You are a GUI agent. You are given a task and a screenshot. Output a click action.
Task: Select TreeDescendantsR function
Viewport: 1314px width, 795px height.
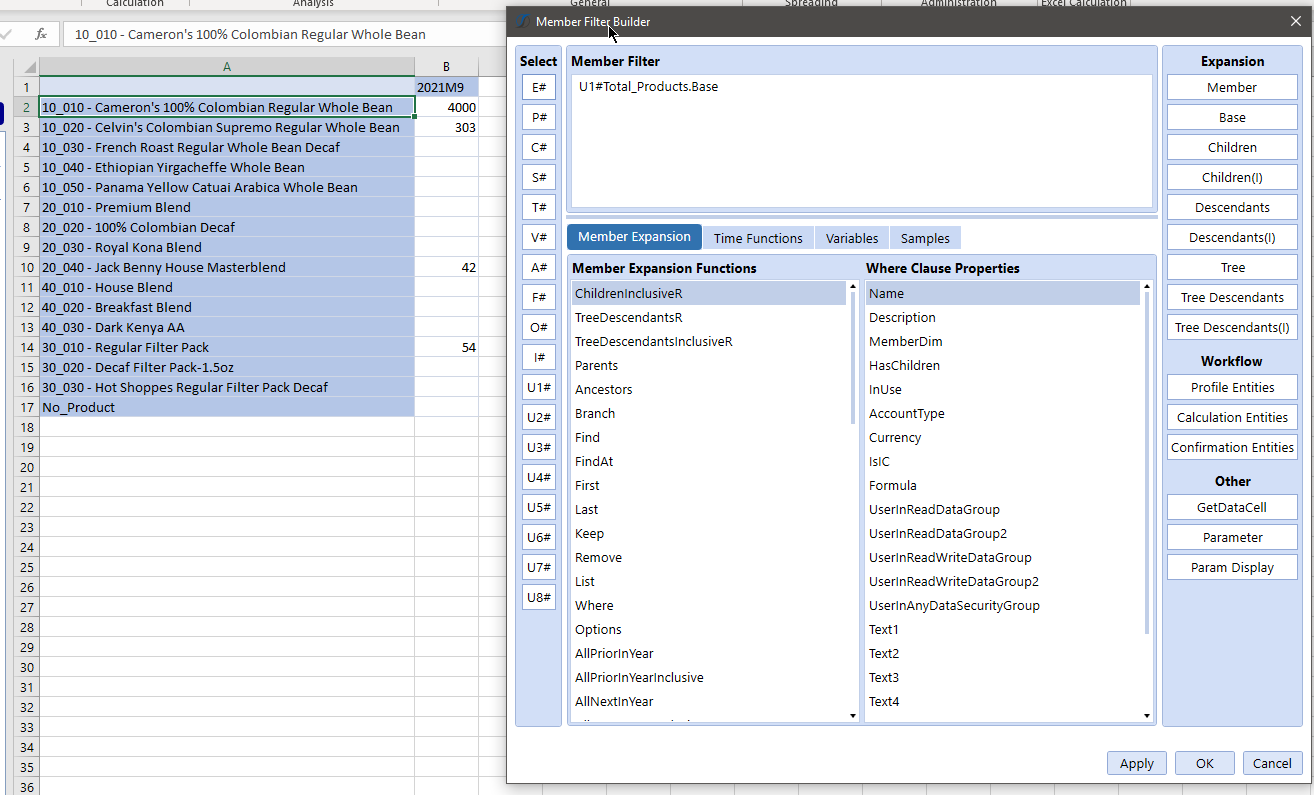pyautogui.click(x=709, y=317)
